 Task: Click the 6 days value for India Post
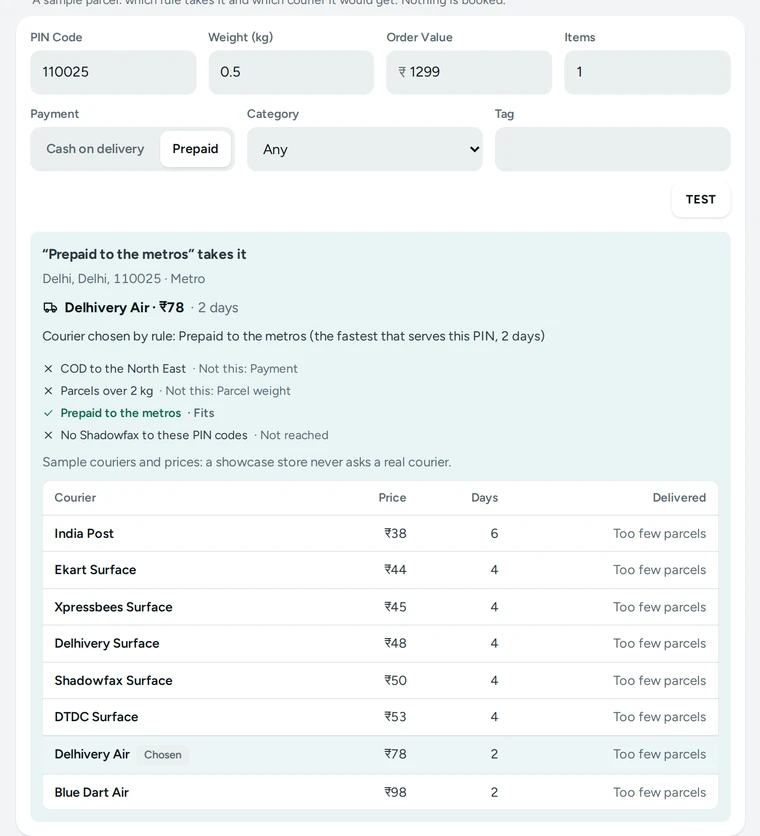click(494, 534)
